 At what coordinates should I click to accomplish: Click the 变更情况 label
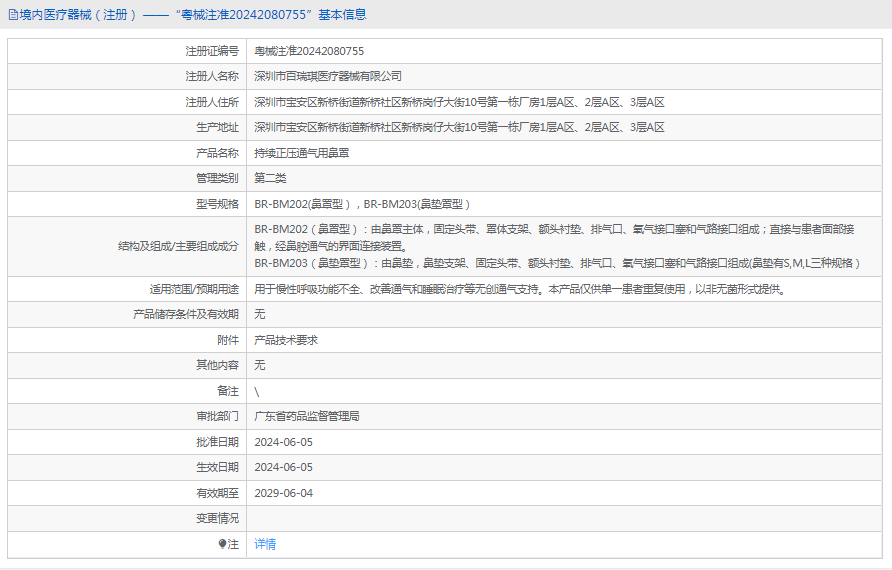point(217,518)
